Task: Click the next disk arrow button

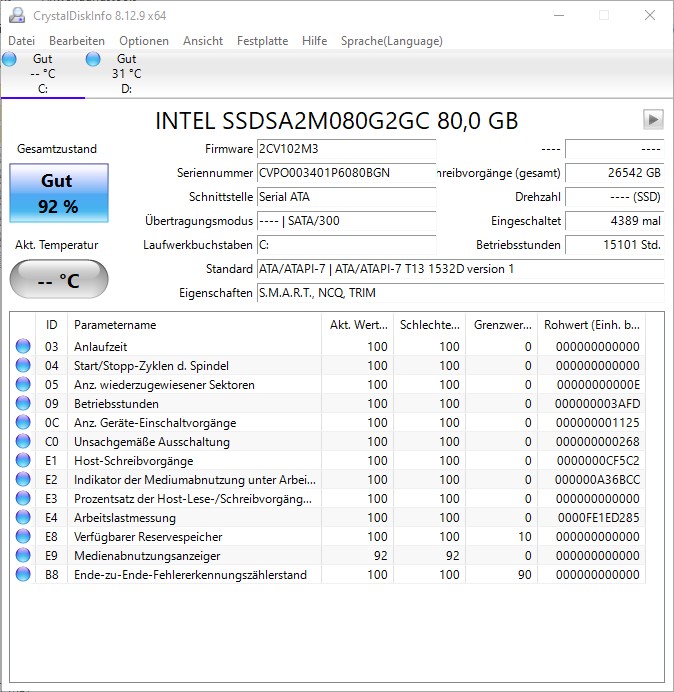Action: [x=653, y=120]
